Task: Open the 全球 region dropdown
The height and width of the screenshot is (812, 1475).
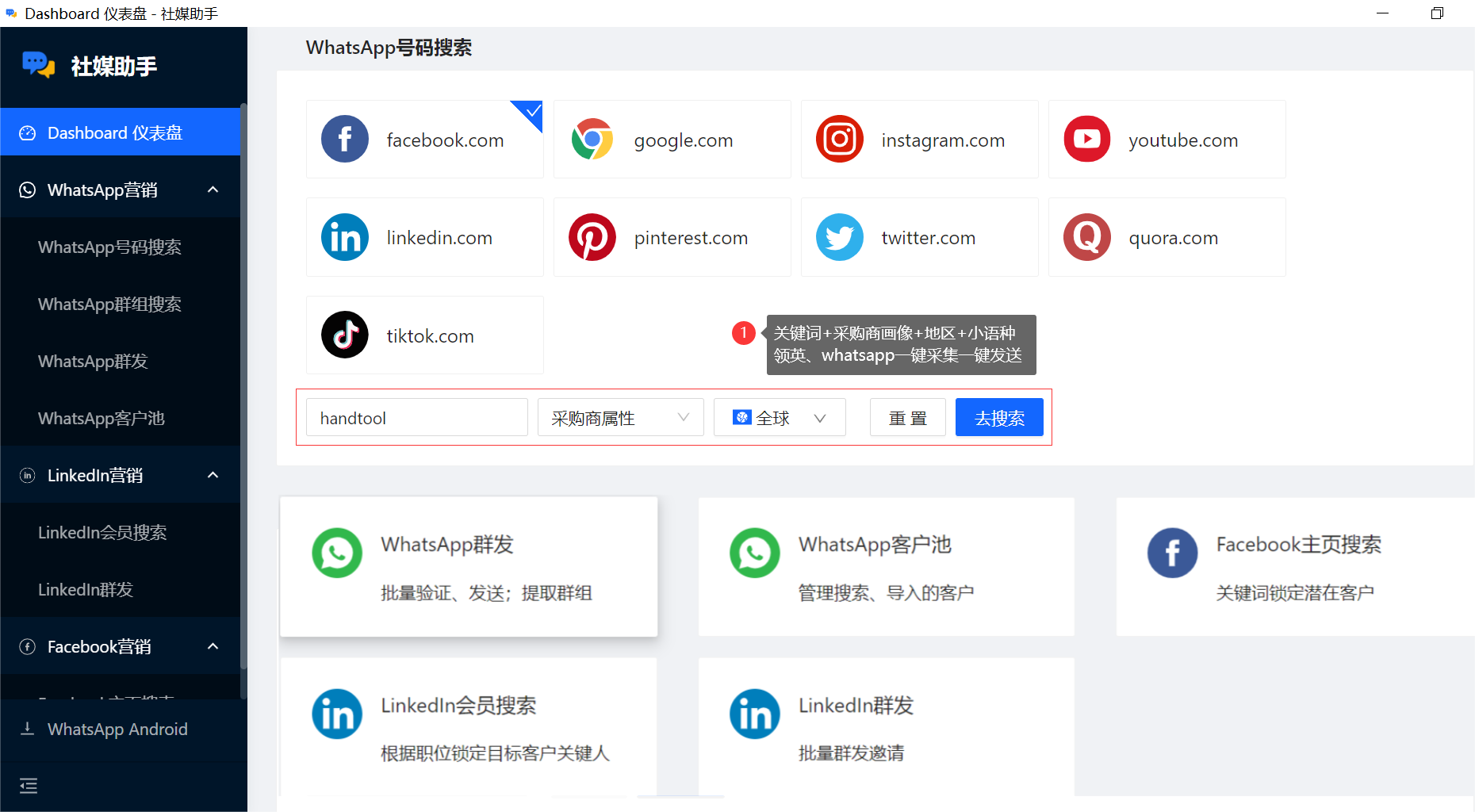Action: (x=780, y=418)
